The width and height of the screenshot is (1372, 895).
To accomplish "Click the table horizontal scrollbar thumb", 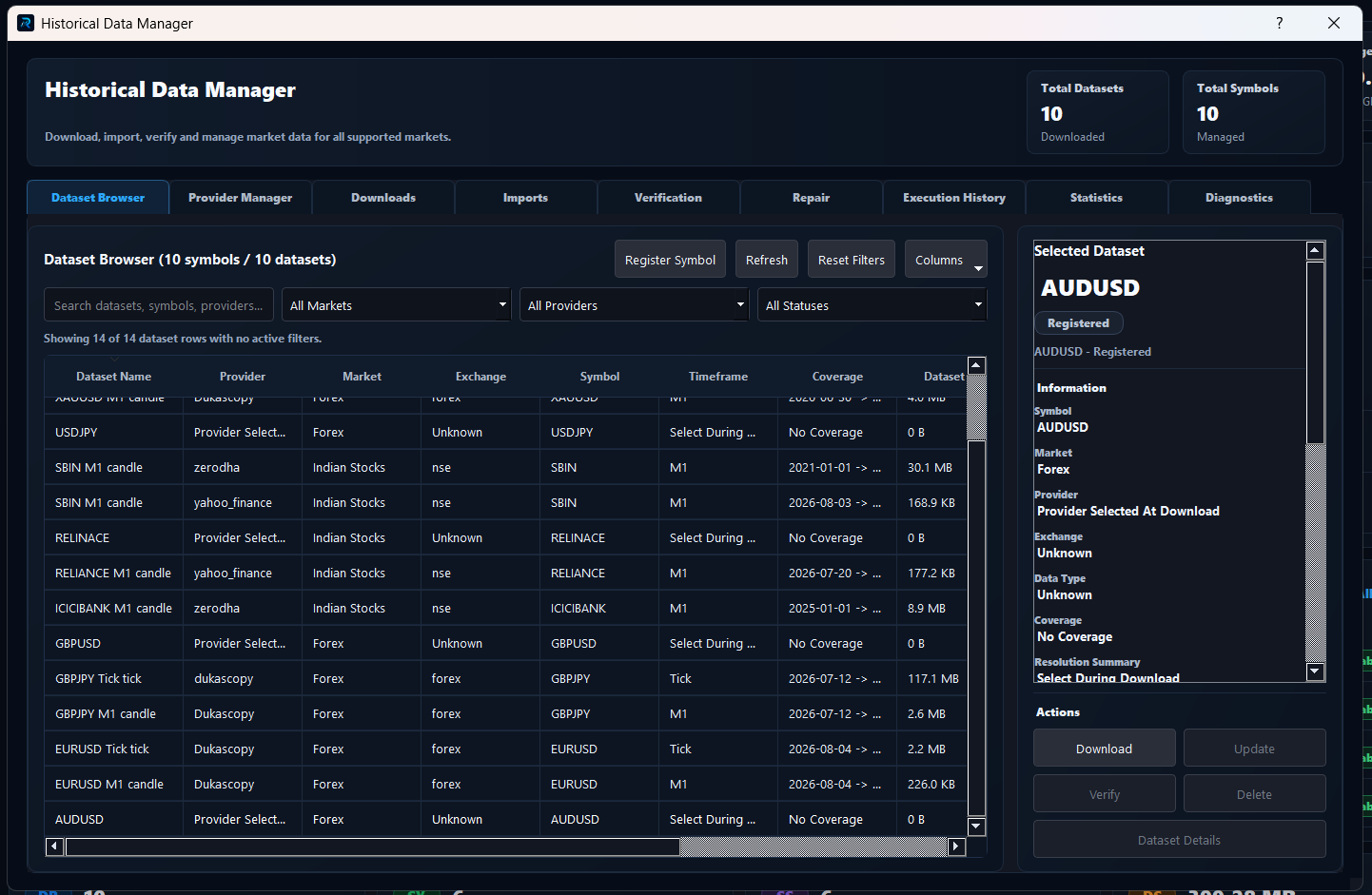I will coord(372,846).
